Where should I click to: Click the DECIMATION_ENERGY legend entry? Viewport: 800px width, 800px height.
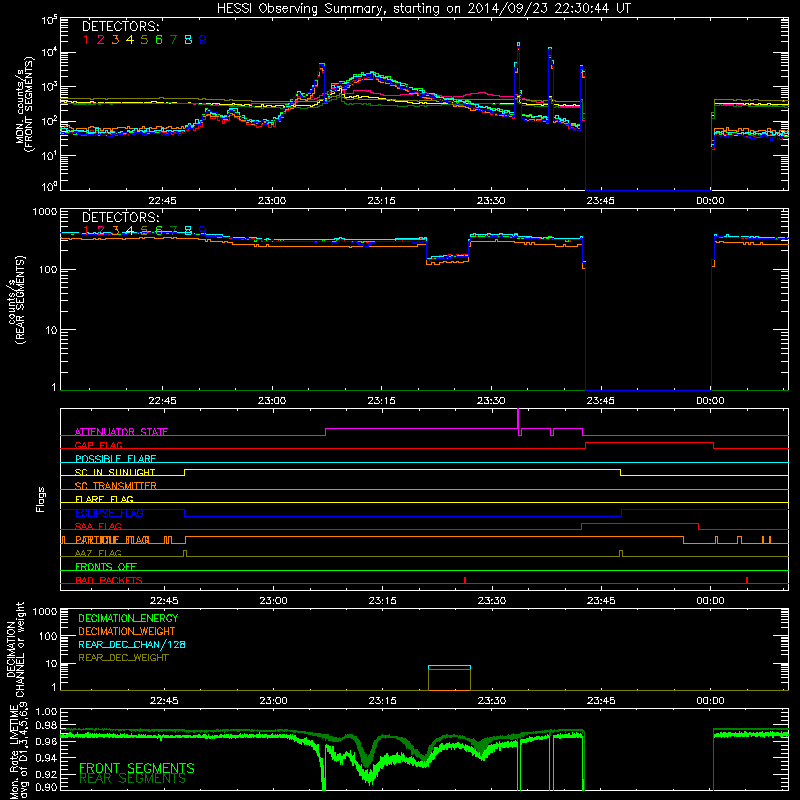tap(128, 618)
